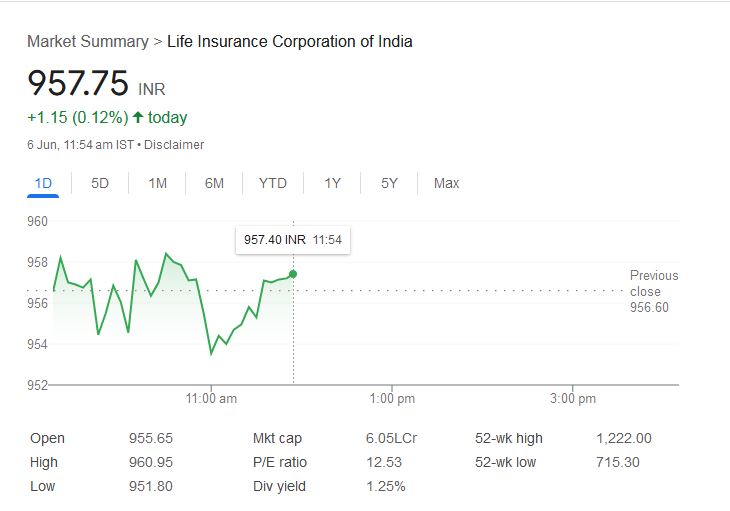Click the 52-wk high value 1,222.00
Viewport: 730px width, 511px height.
pyautogui.click(x=623, y=438)
